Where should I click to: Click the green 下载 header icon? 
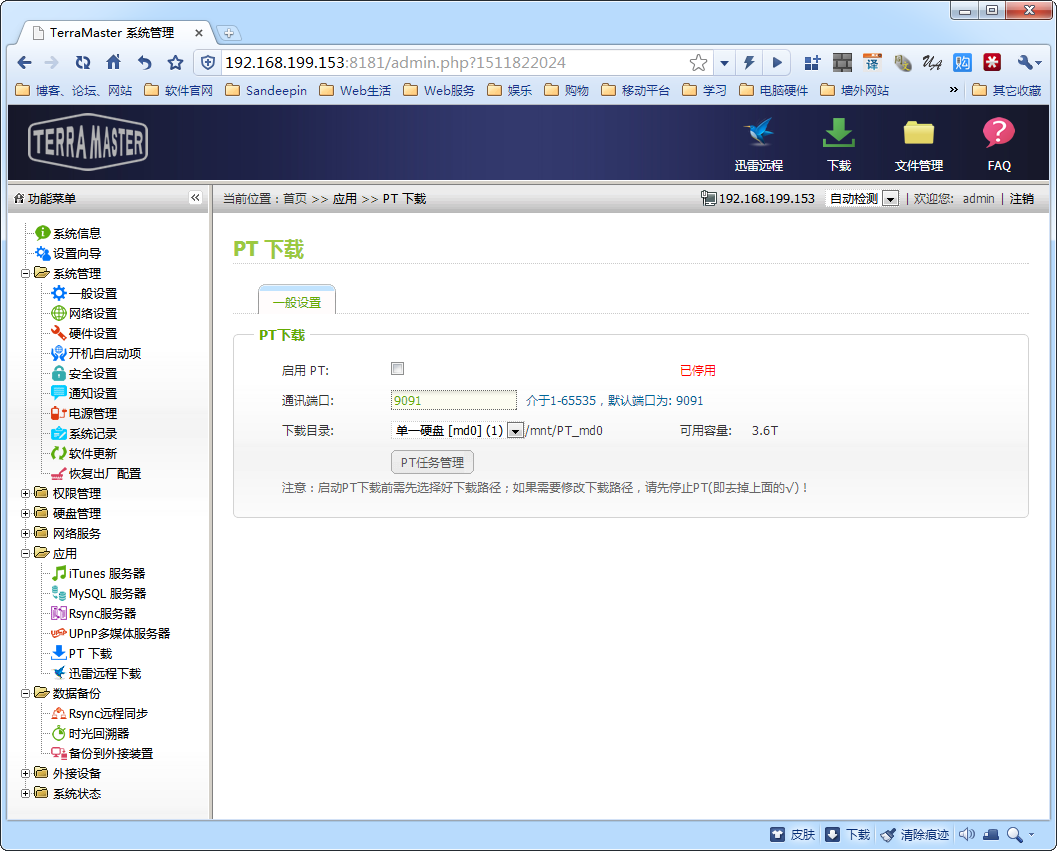[838, 135]
